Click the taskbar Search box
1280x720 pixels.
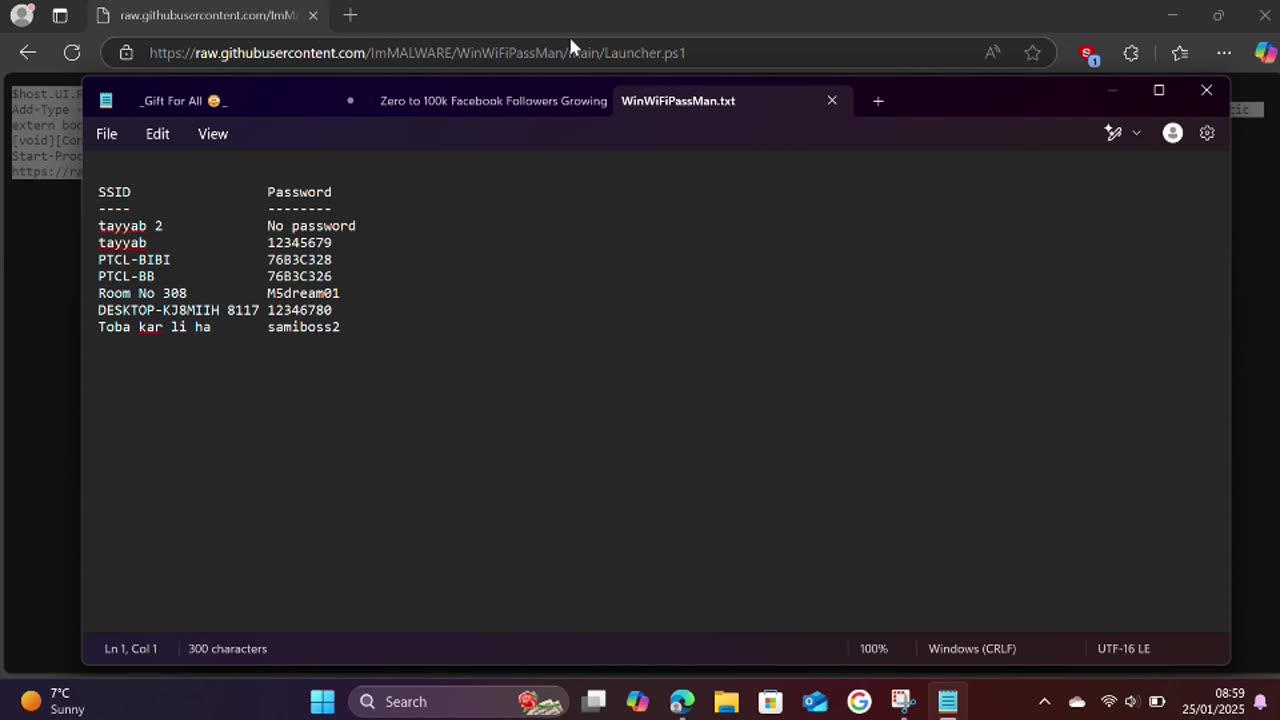(x=458, y=701)
